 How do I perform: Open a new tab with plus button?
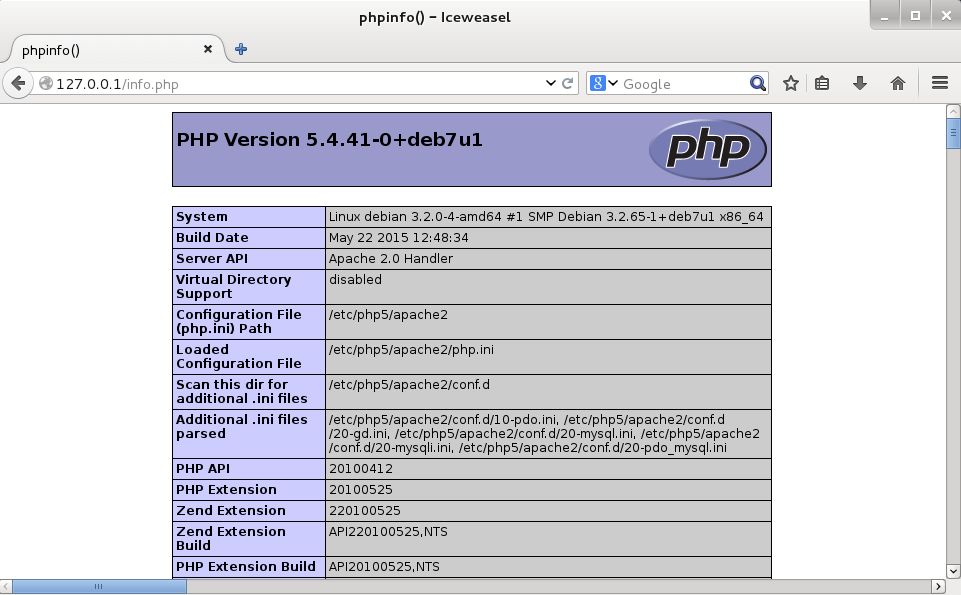tap(241, 49)
